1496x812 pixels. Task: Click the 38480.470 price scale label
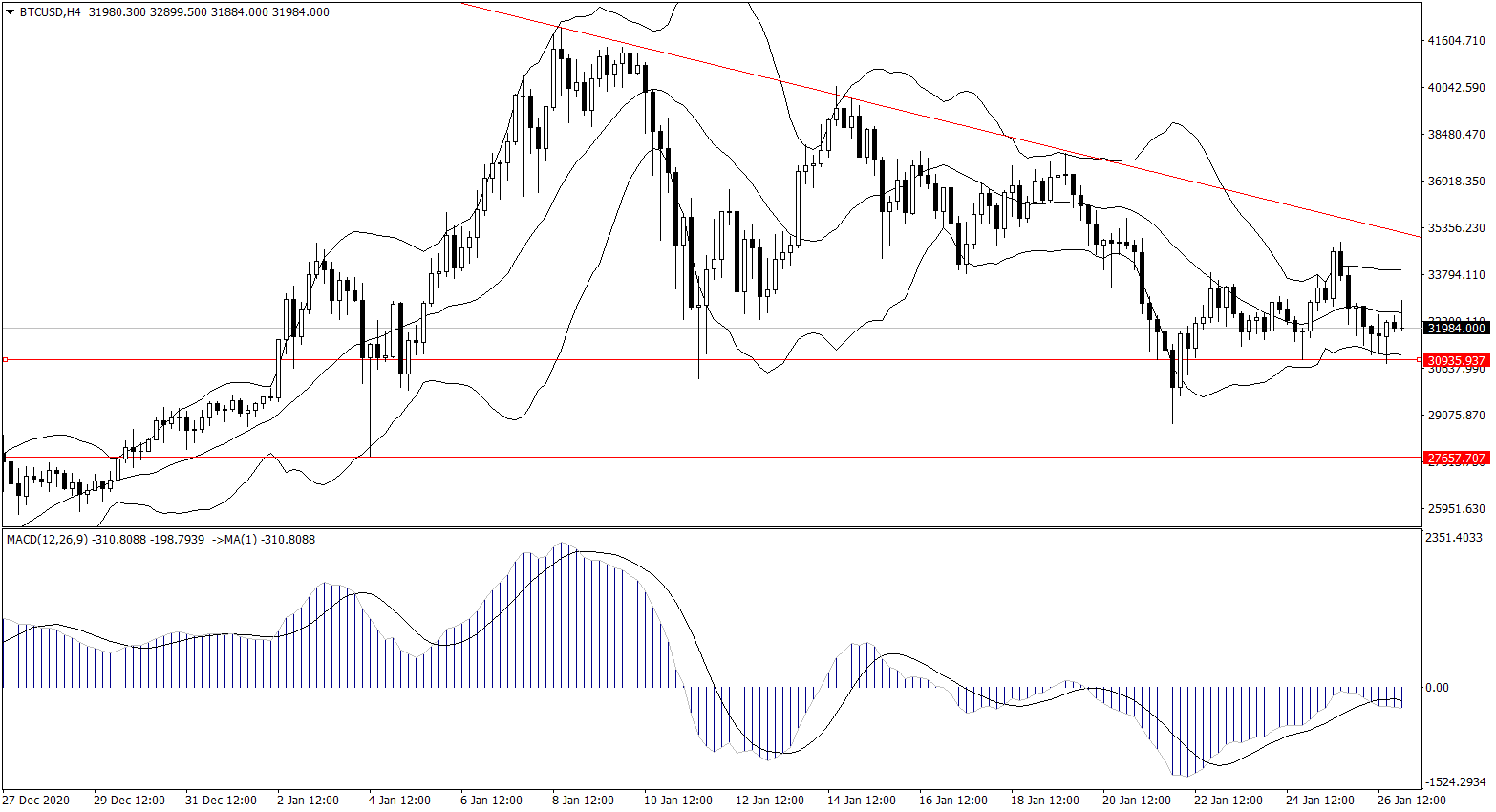pos(1456,135)
